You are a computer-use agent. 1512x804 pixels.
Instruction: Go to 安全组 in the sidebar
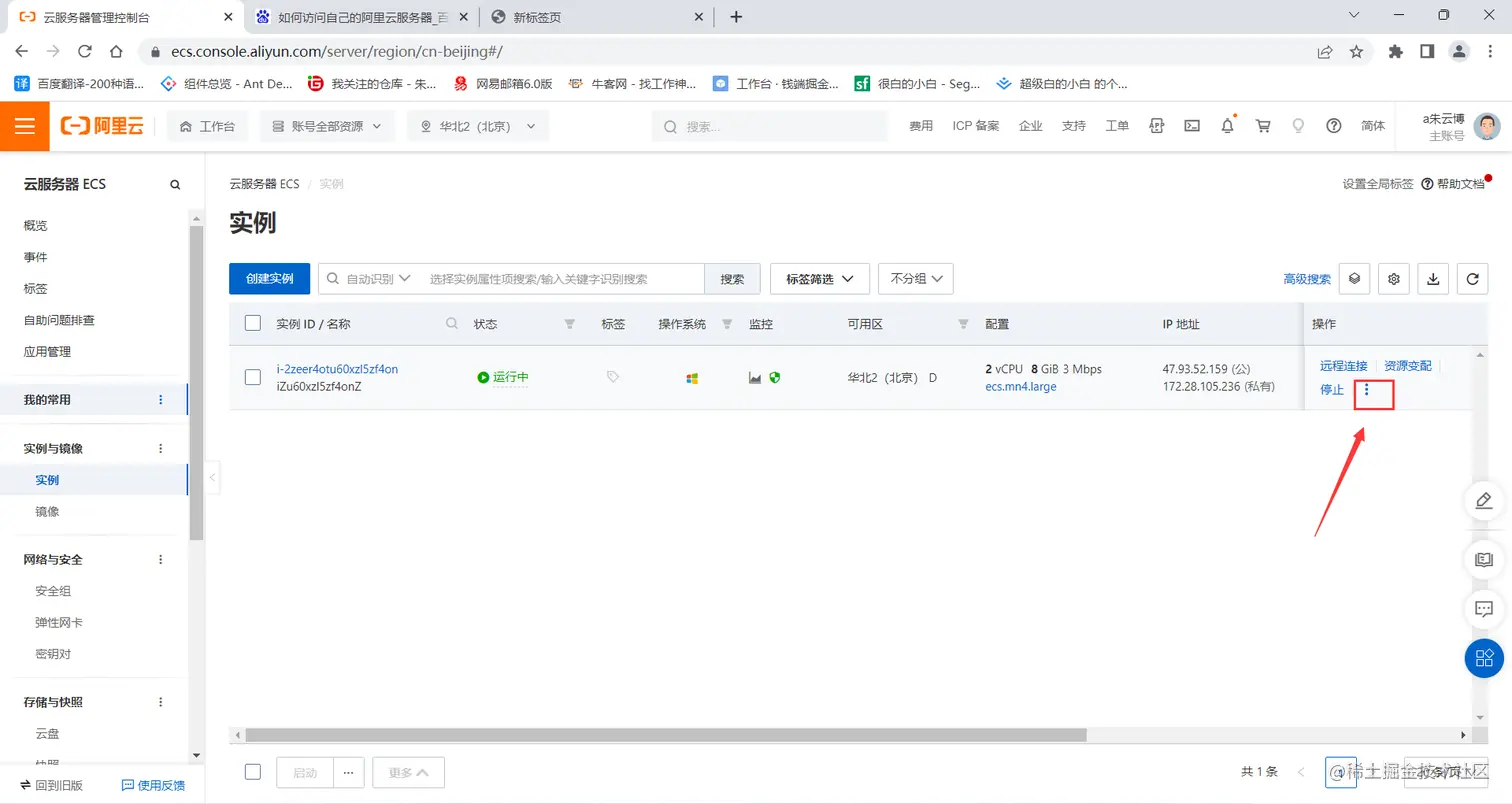[53, 591]
